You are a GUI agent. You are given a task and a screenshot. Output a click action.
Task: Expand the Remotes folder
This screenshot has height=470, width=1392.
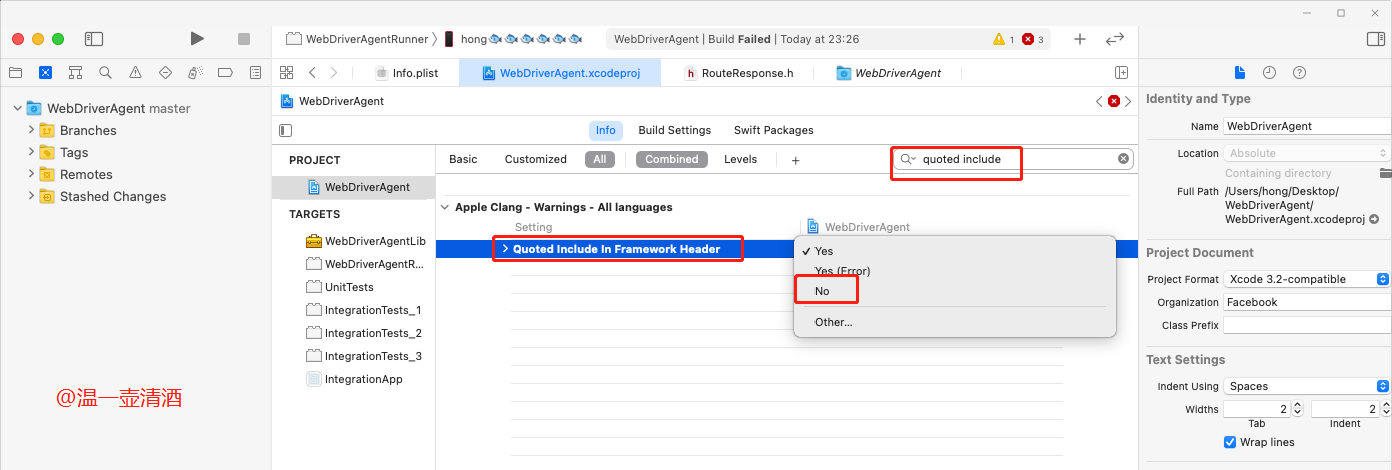(31, 174)
